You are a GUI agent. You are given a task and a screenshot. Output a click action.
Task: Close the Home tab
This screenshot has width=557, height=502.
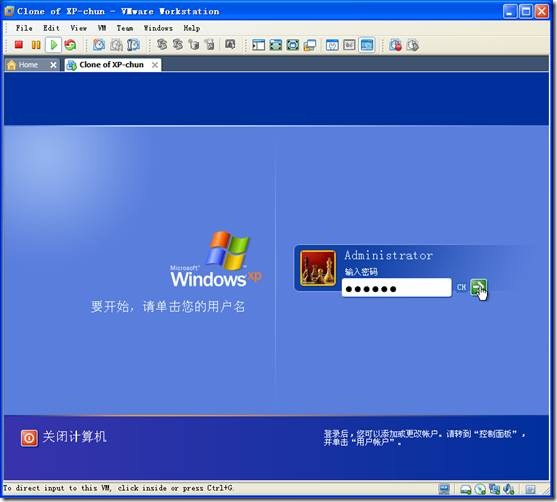53,65
